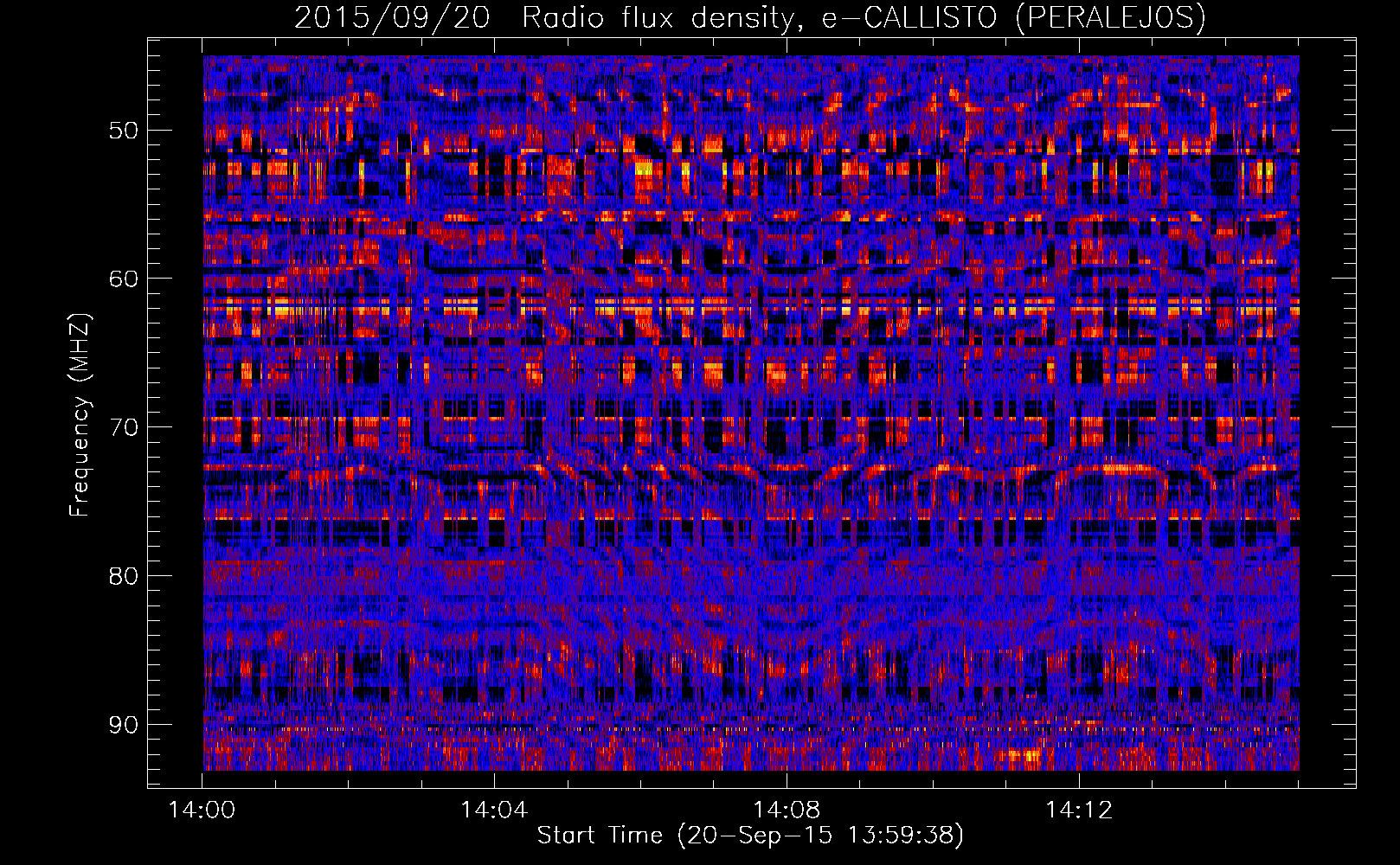The width and height of the screenshot is (1400, 865).
Task: Click the 60 frequency tick label
Action: click(x=123, y=279)
